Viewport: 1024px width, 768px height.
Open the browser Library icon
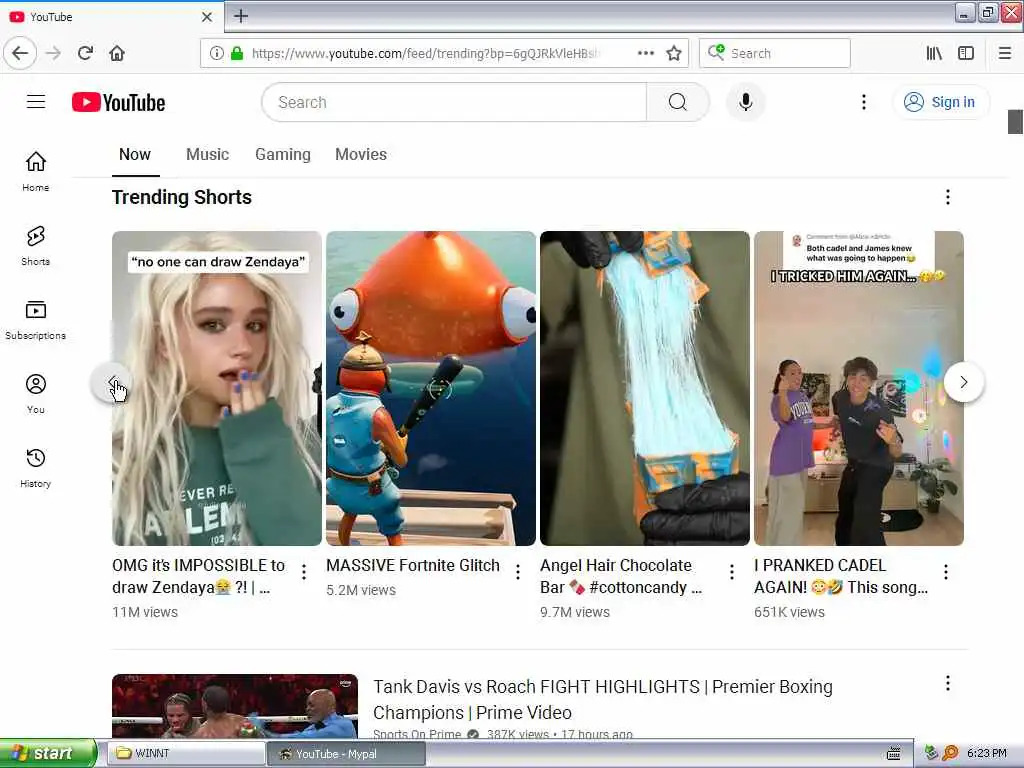tap(934, 53)
